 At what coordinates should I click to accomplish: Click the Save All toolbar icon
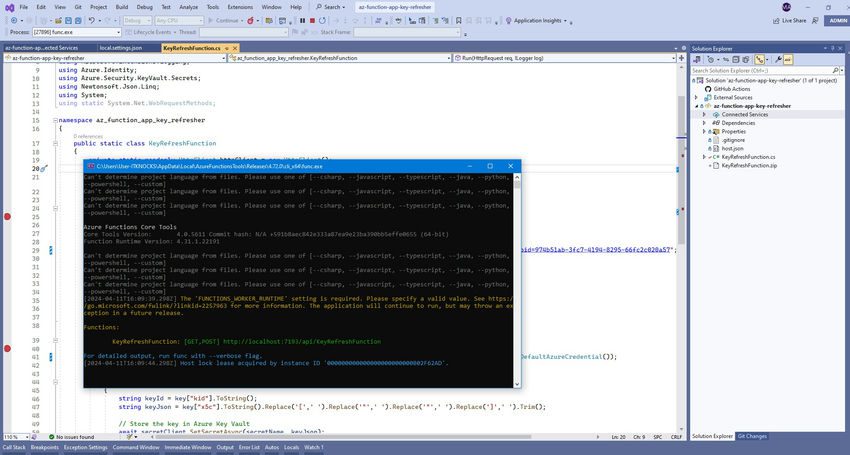click(78, 21)
